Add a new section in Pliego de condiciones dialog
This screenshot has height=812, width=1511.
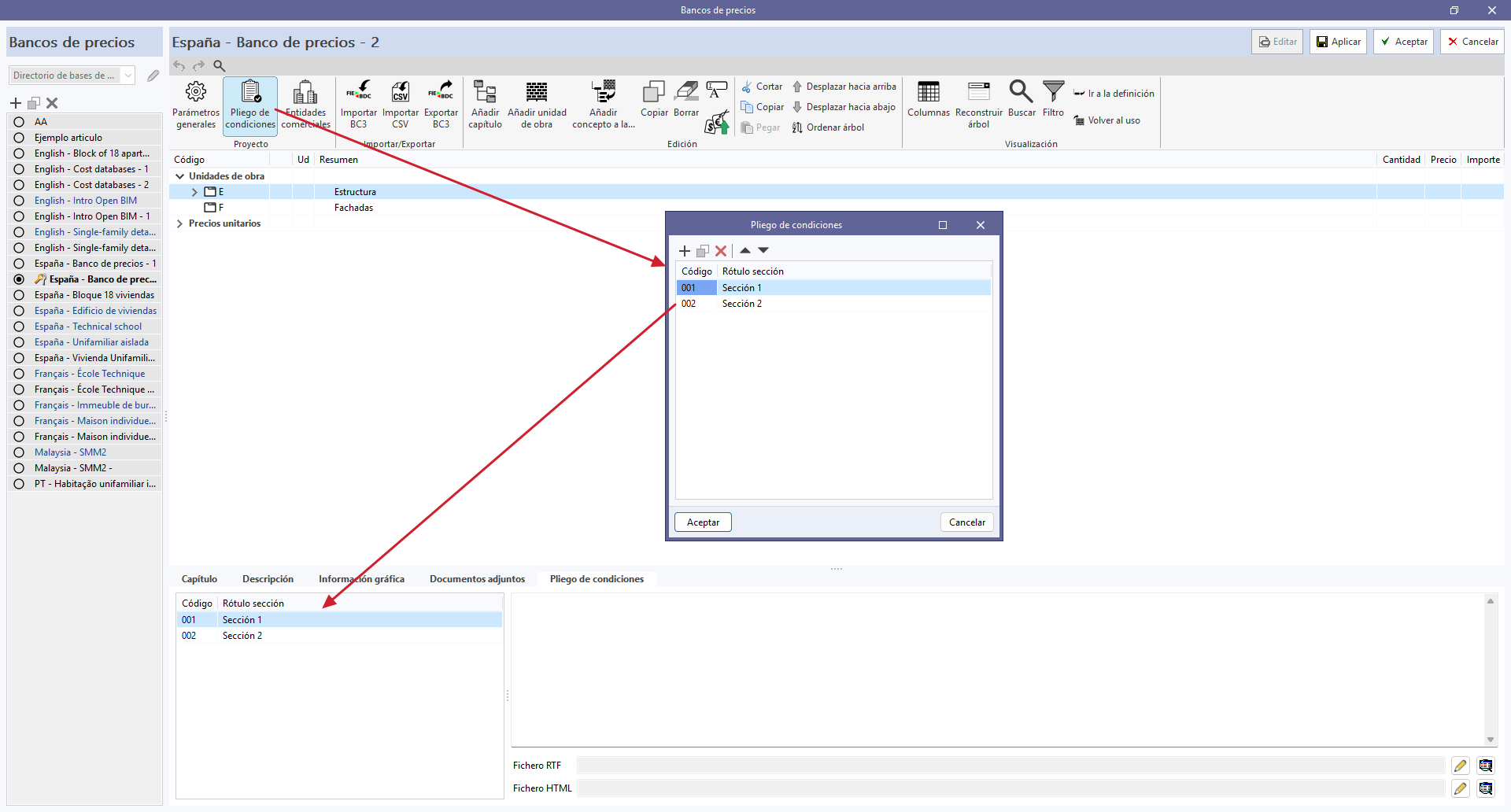[685, 251]
